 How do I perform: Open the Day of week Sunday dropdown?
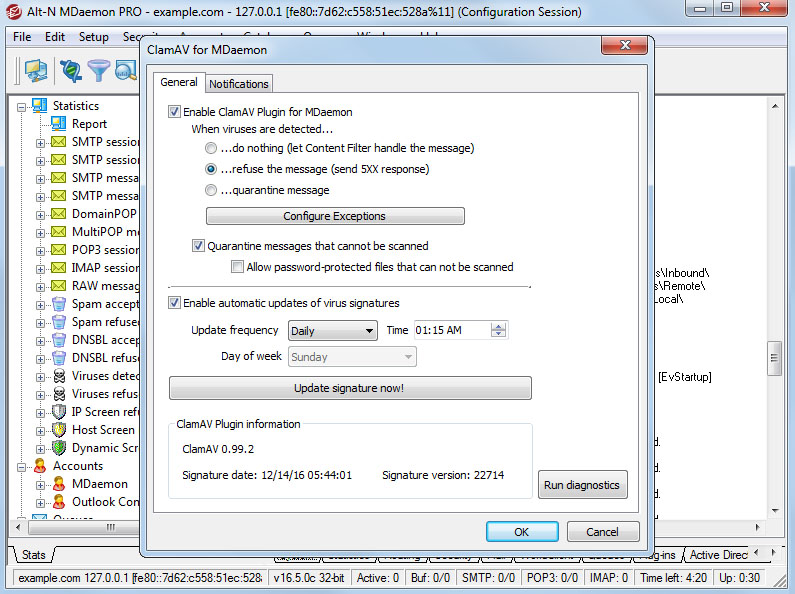352,357
